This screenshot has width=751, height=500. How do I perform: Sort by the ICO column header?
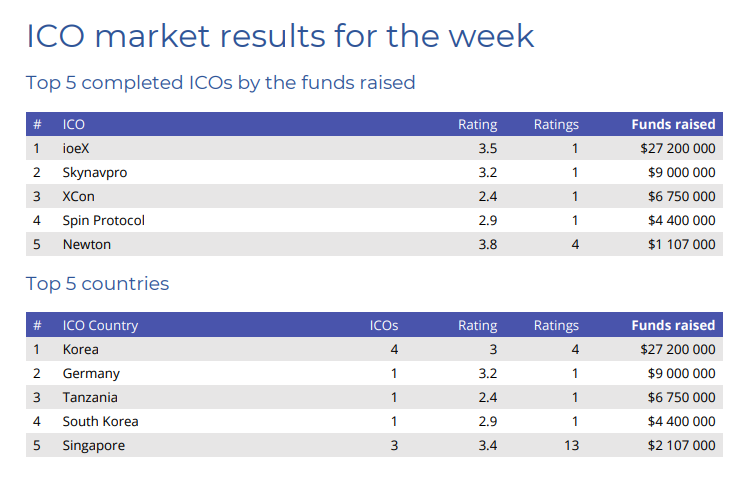click(x=74, y=125)
